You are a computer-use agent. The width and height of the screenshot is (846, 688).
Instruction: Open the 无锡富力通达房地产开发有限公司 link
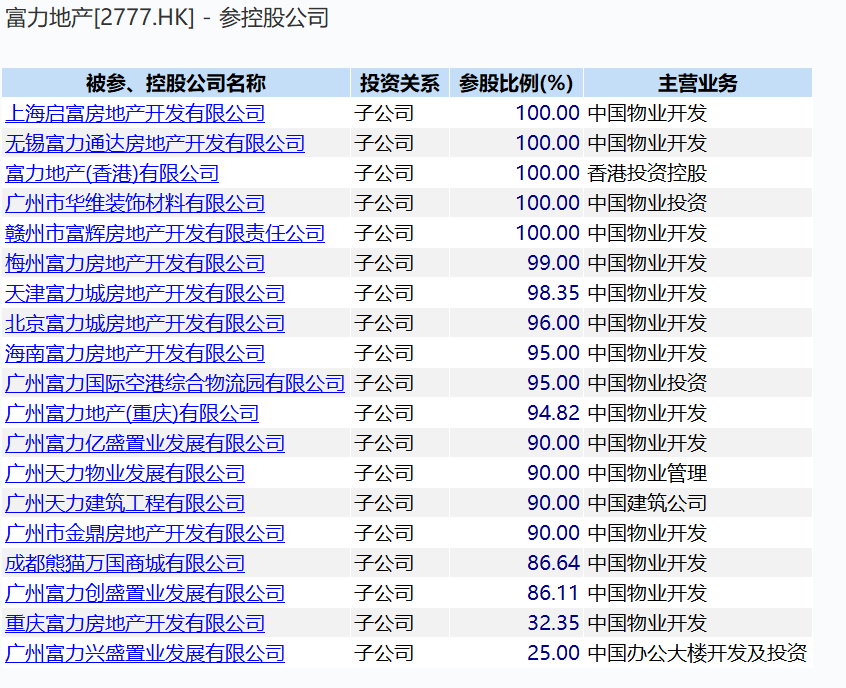157,143
